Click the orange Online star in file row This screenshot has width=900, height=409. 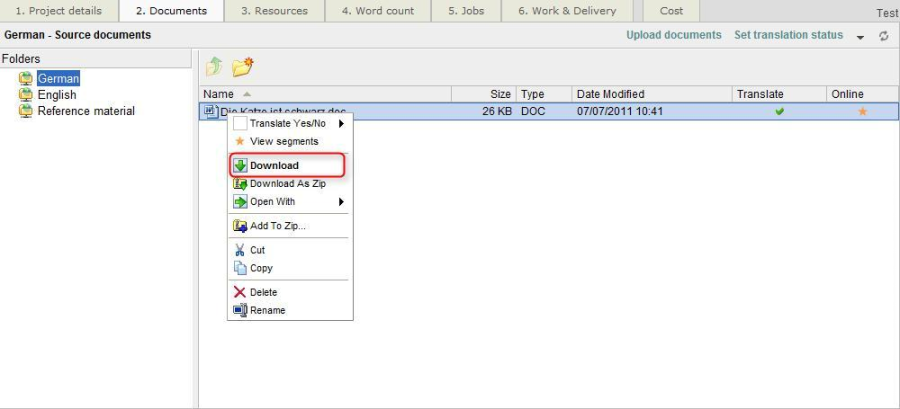pyautogui.click(x=863, y=111)
